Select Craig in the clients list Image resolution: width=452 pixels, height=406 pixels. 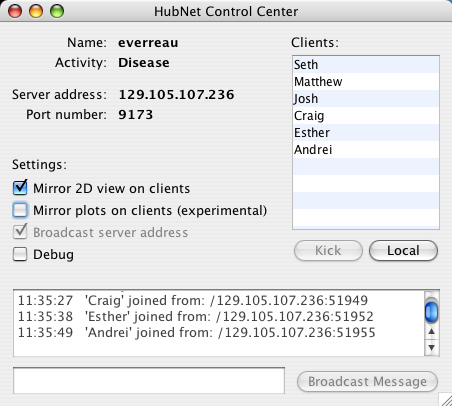(x=366, y=116)
